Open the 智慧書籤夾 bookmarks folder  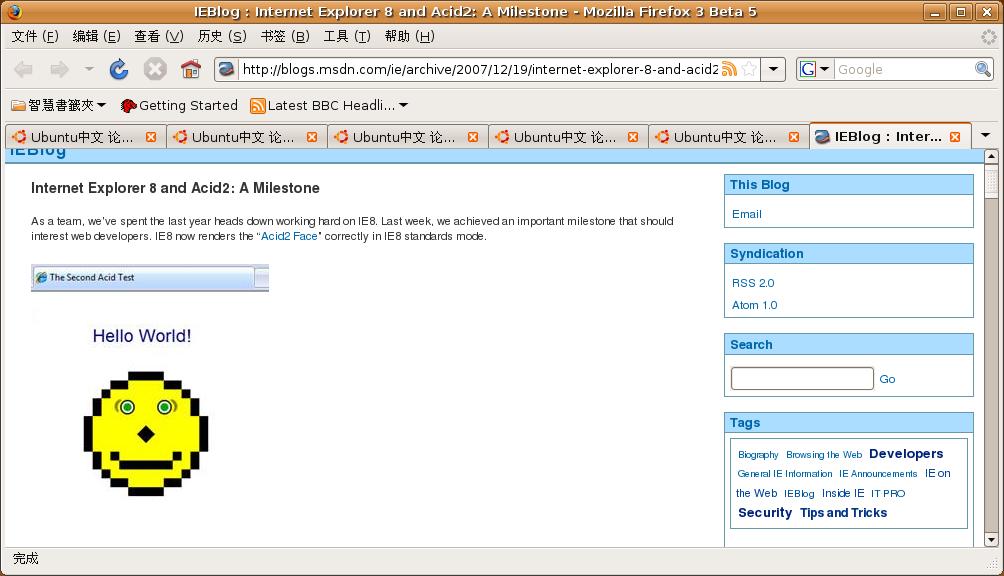point(58,105)
